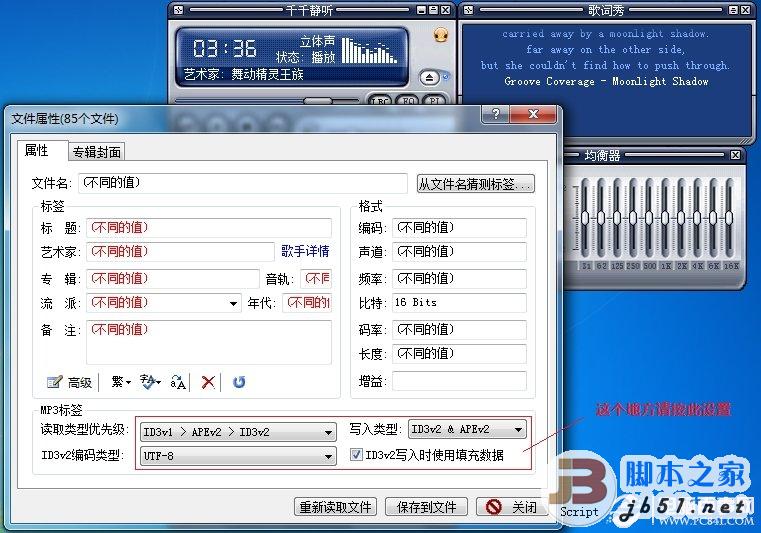The width and height of the screenshot is (761, 533).
Task: Click the 保存到文件 button
Action: [427, 507]
